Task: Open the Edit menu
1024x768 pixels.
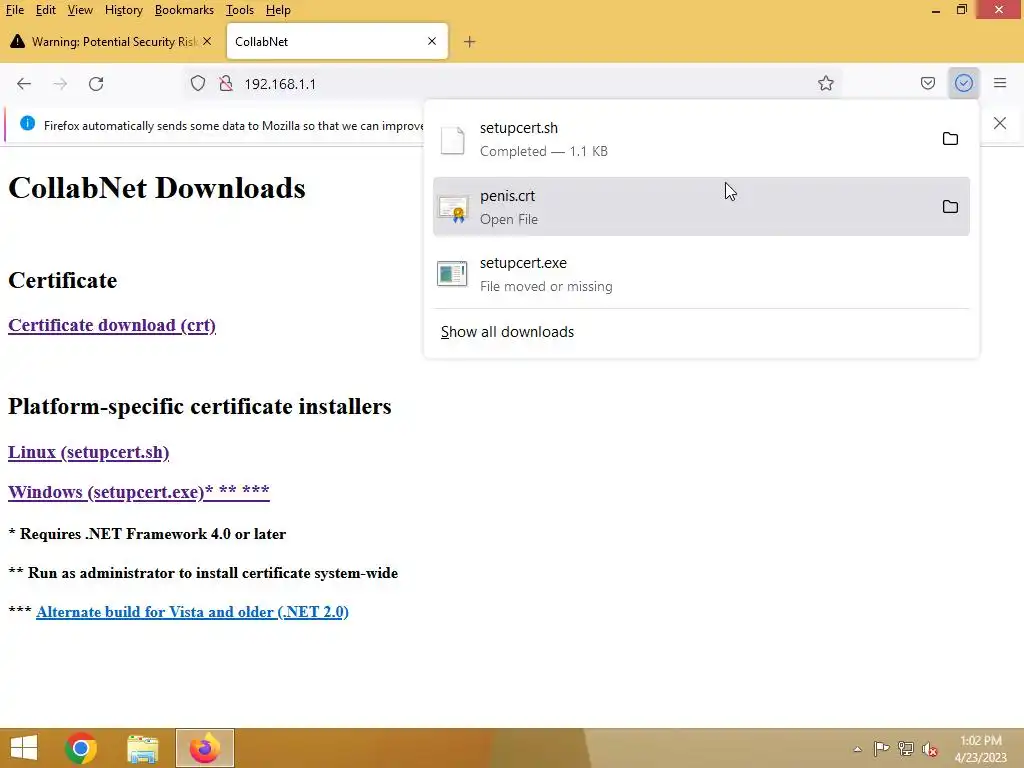Action: point(45,10)
